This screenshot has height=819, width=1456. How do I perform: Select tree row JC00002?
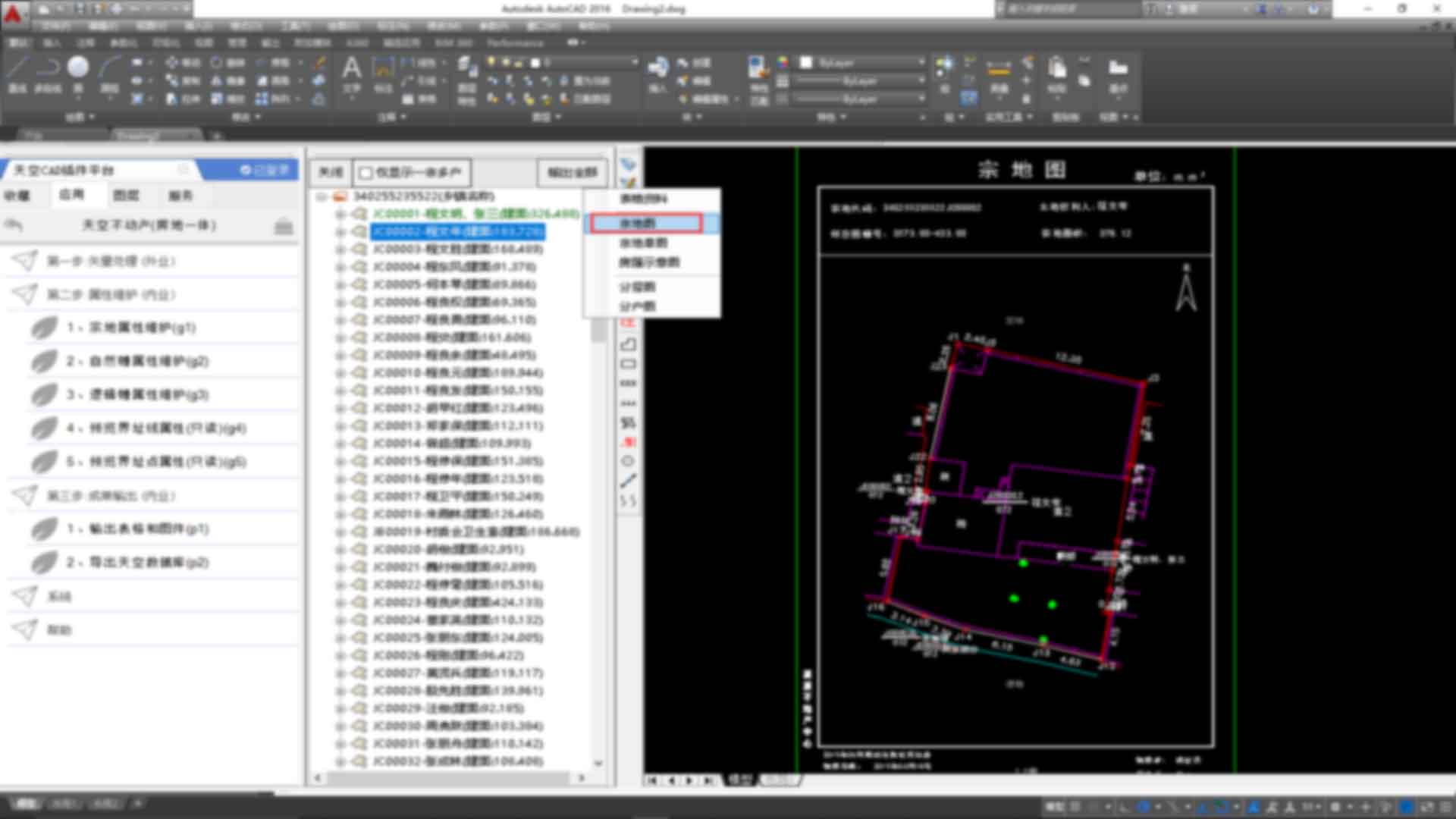point(457,231)
